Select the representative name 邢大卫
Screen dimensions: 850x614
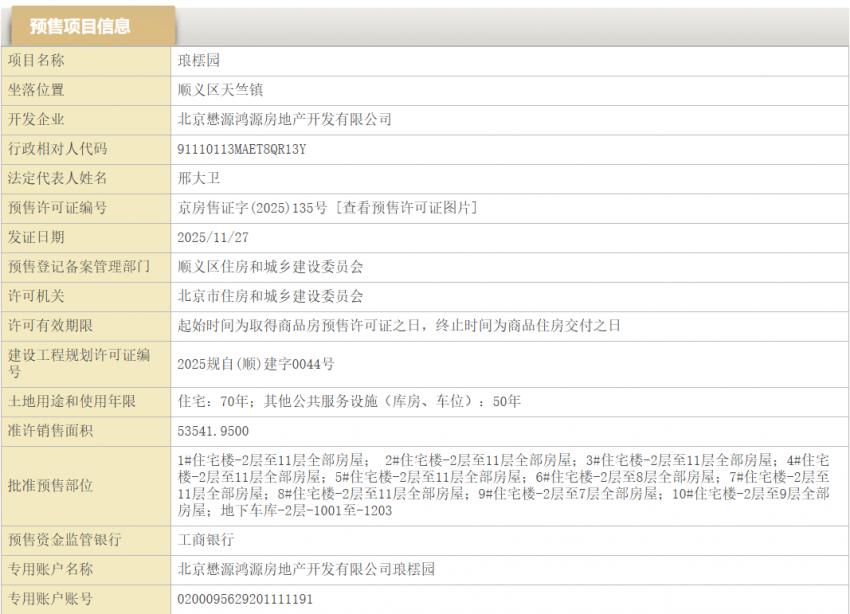click(x=198, y=178)
